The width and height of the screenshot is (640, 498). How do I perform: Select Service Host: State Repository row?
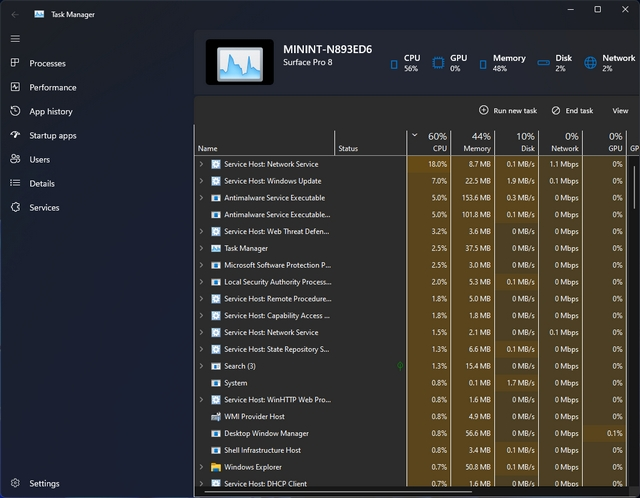point(411,349)
